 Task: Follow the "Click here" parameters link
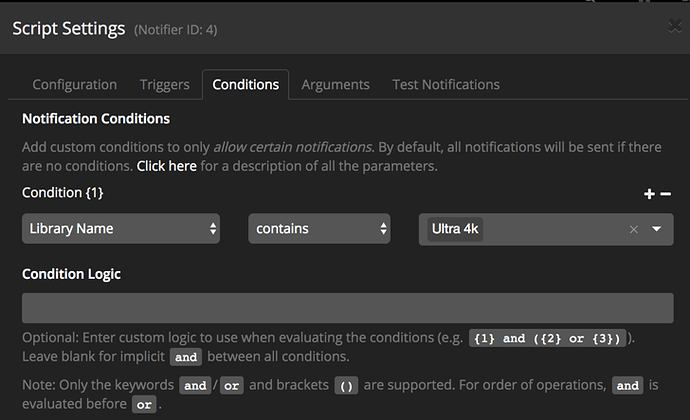click(x=166, y=166)
